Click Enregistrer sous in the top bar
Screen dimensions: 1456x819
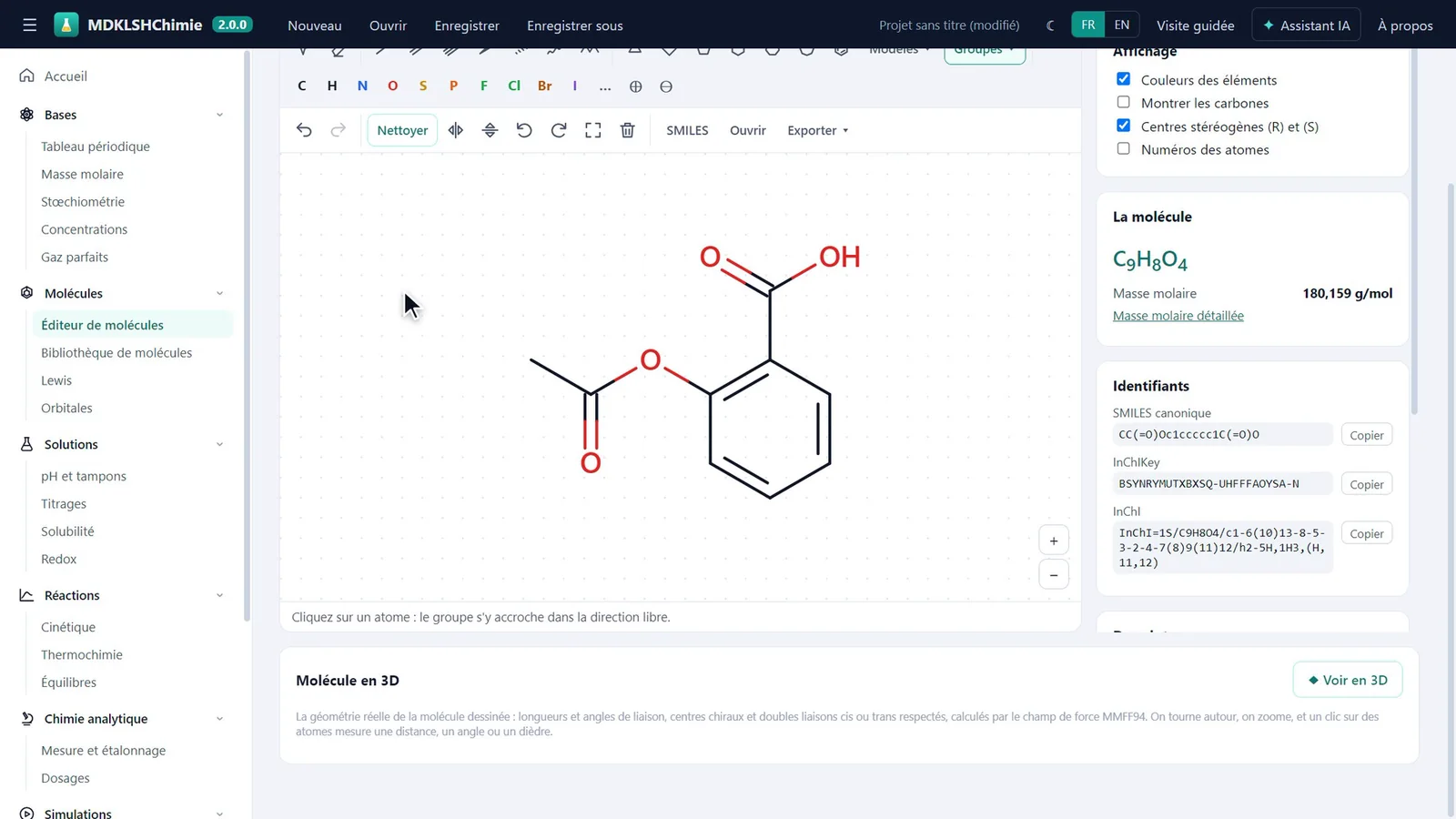[575, 25]
